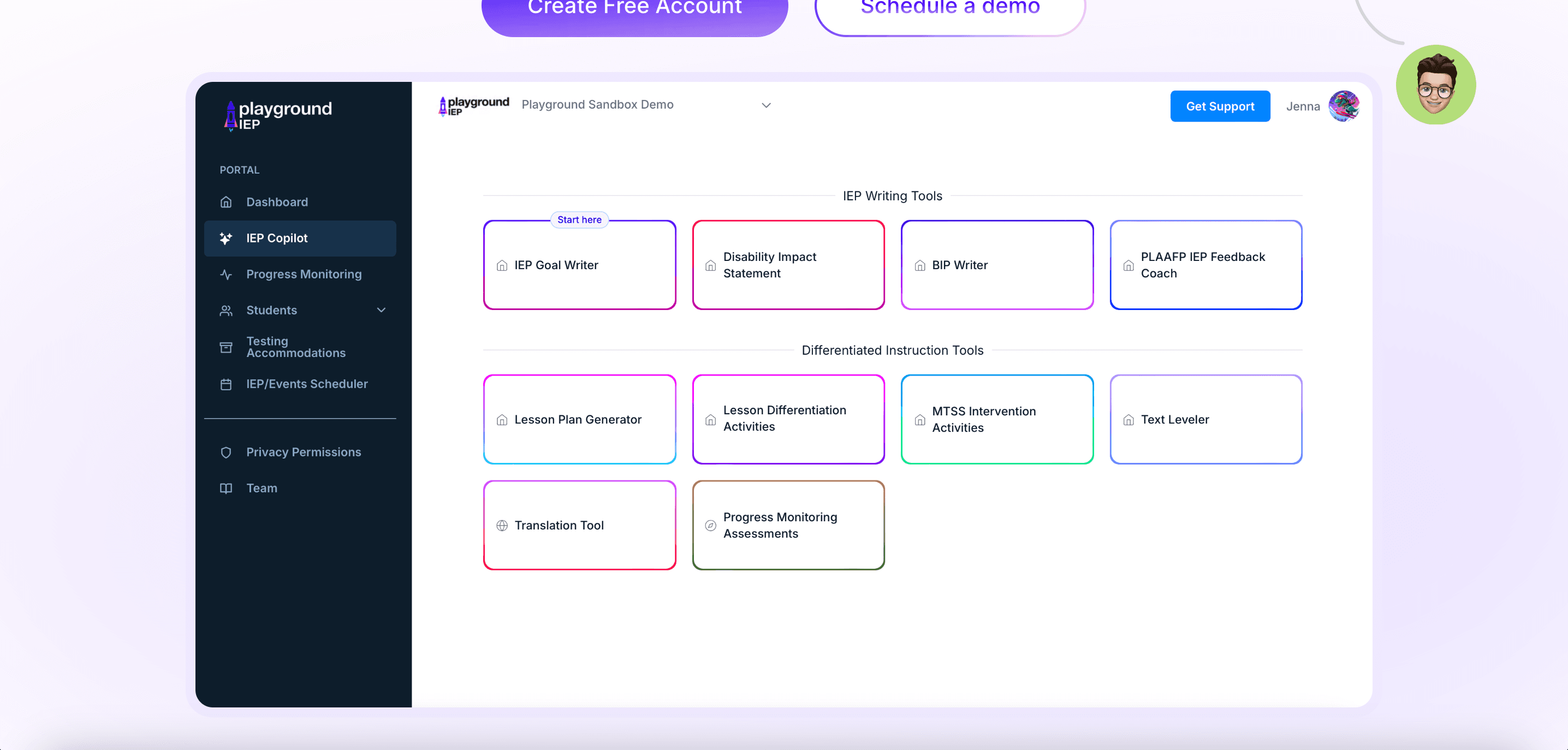The height and width of the screenshot is (750, 1568).
Task: Select Progress Monitoring in sidebar
Action: pos(303,275)
